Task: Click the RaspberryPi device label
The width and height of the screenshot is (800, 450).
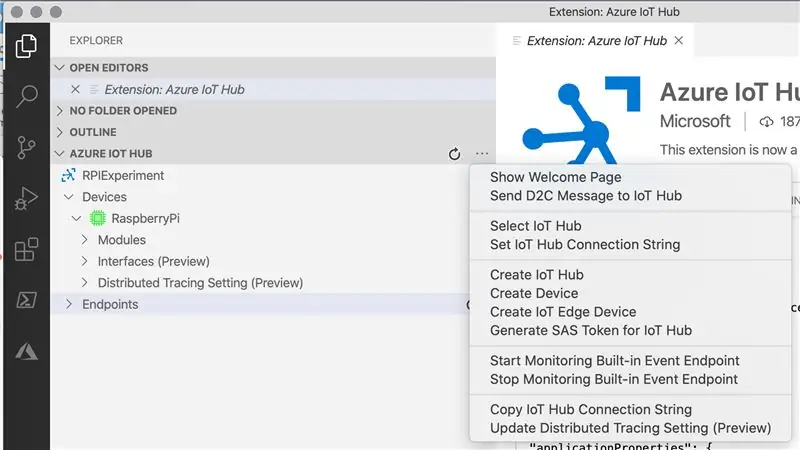Action: click(145, 218)
